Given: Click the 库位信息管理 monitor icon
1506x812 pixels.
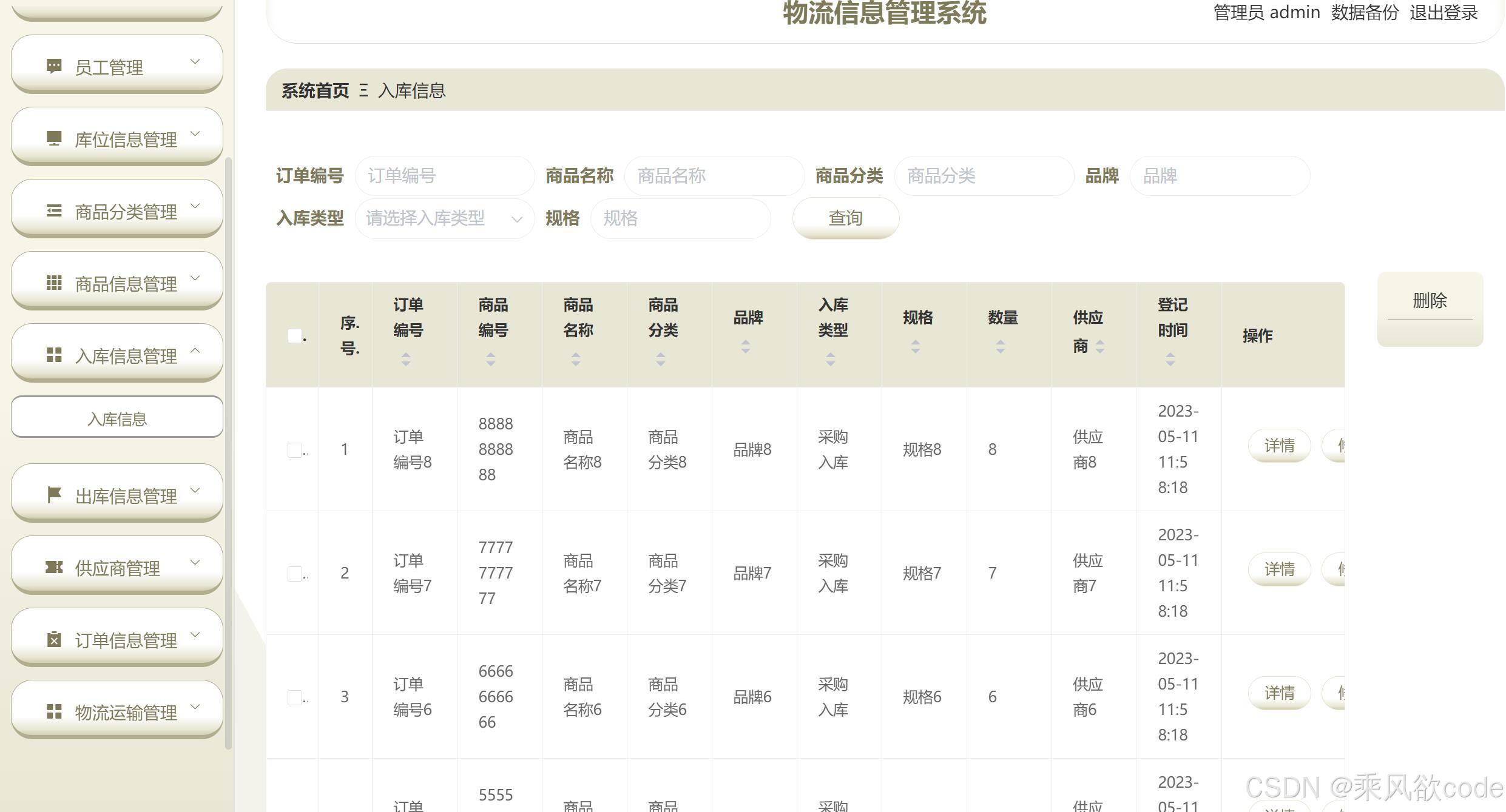Looking at the screenshot, I should [x=54, y=139].
